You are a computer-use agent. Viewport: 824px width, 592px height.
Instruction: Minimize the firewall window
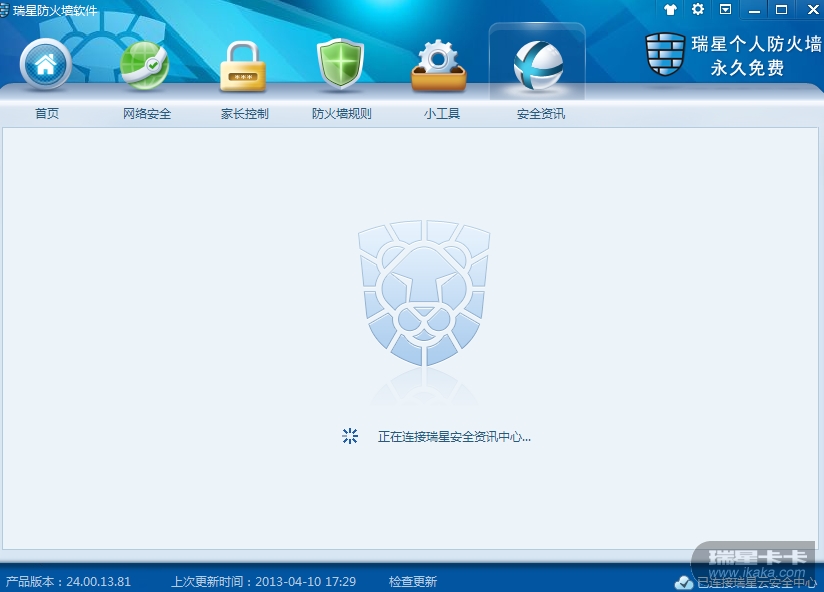point(754,9)
